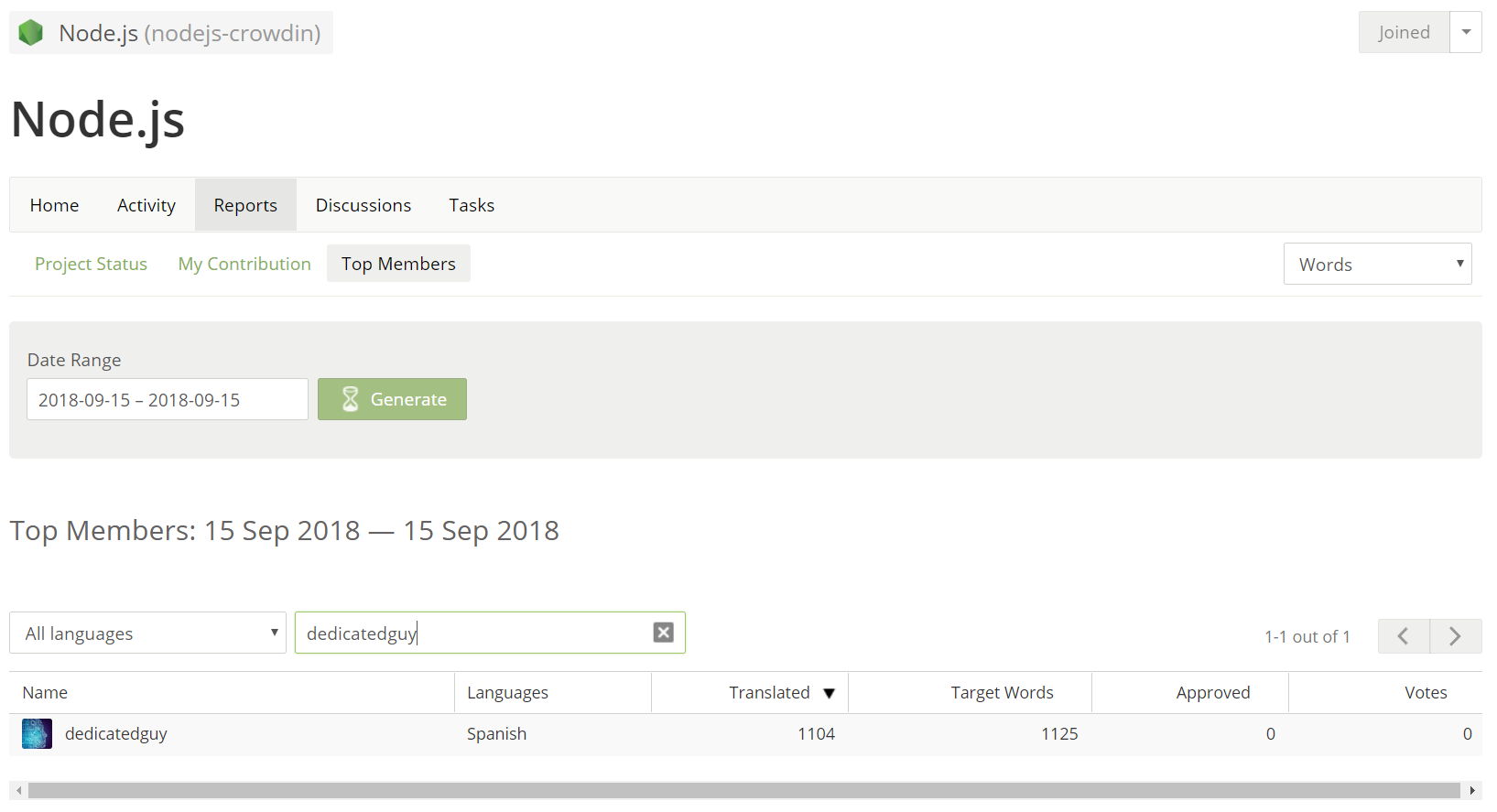Switch to the Activity tab
The width and height of the screenshot is (1497, 812).
tap(146, 205)
